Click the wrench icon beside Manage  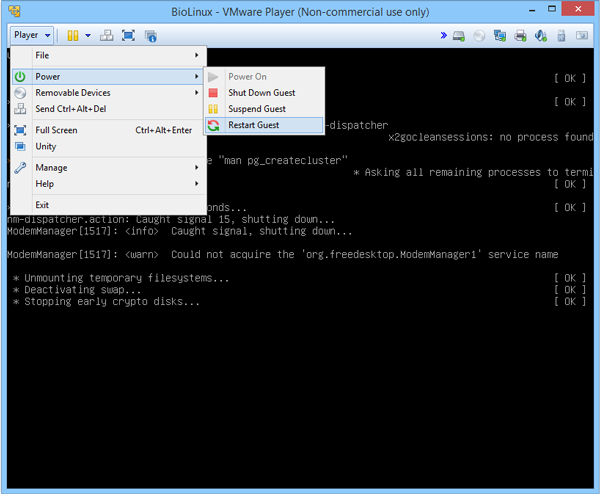click(20, 168)
